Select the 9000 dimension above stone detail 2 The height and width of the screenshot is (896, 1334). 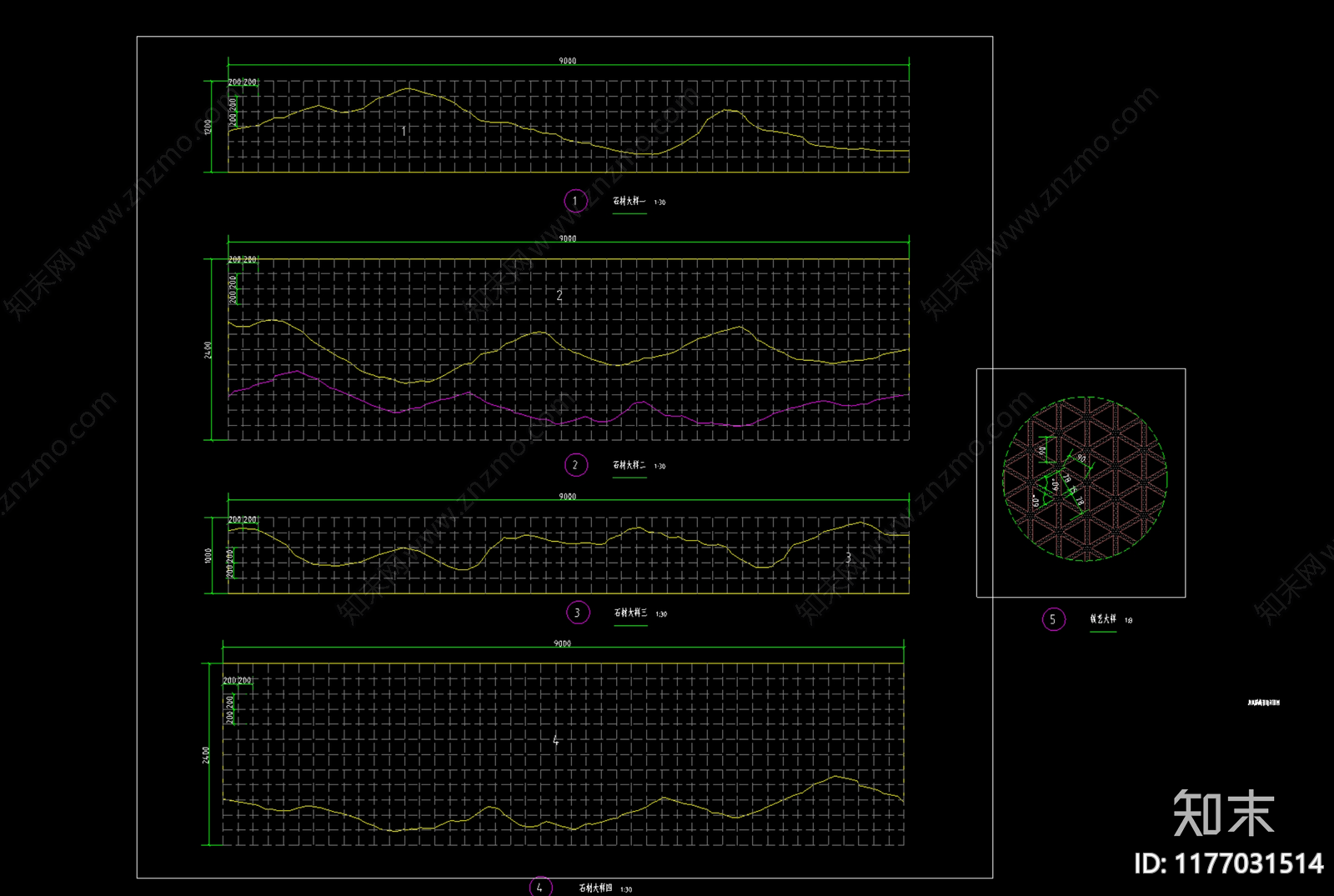(567, 238)
